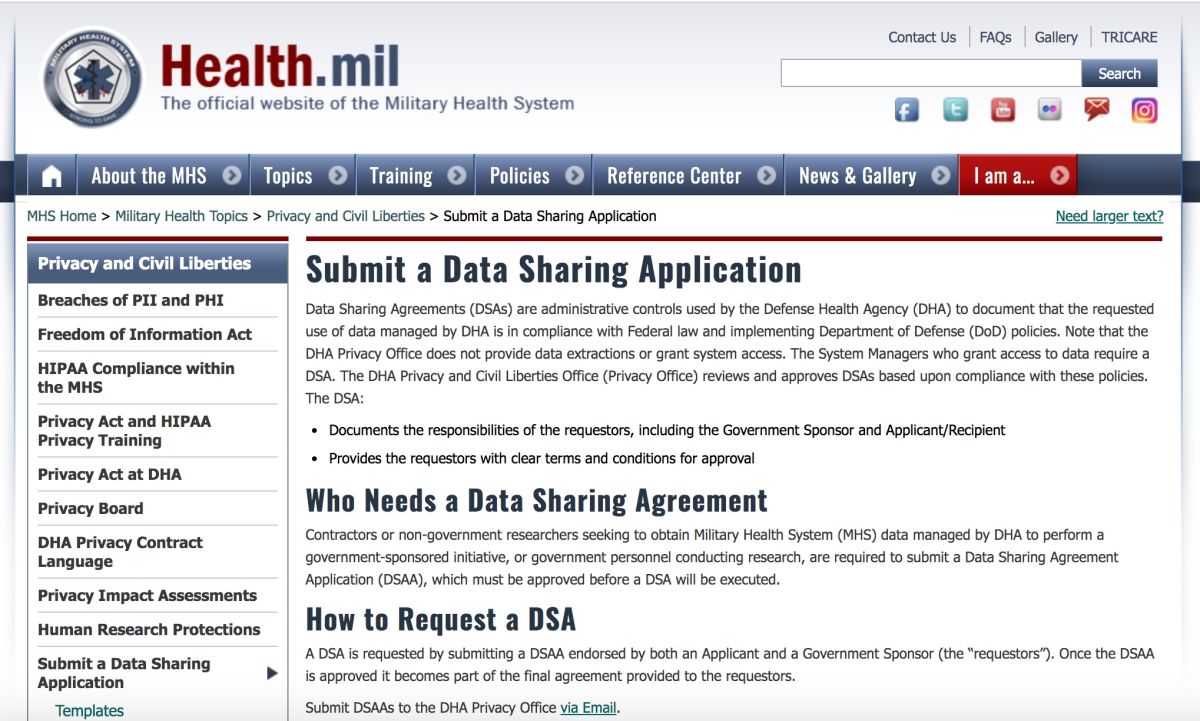This screenshot has width=1200, height=721.
Task: Open FAQs link
Action: 995,37
